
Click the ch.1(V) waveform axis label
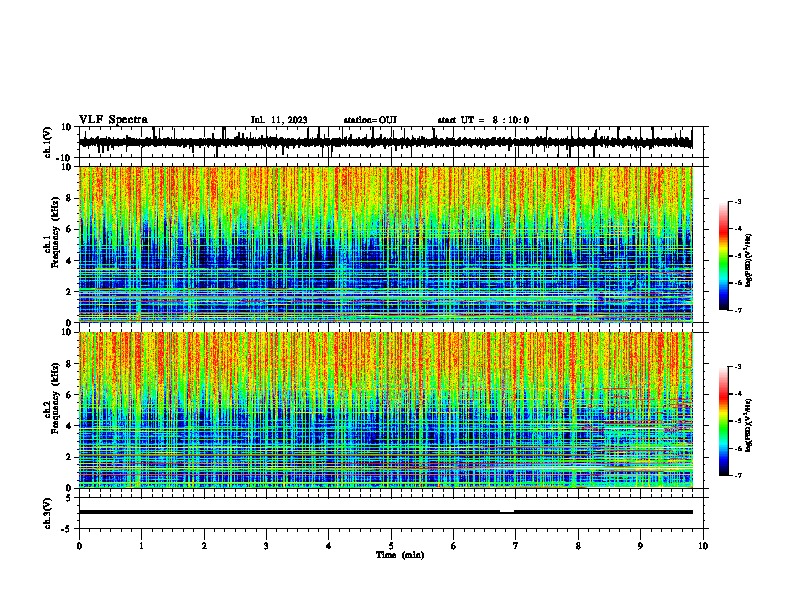[x=48, y=142]
